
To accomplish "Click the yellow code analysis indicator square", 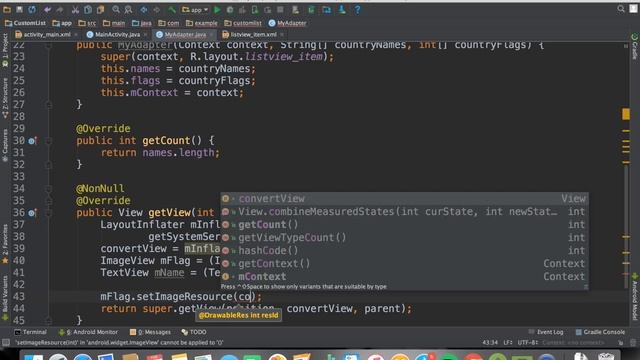I will (626, 114).
